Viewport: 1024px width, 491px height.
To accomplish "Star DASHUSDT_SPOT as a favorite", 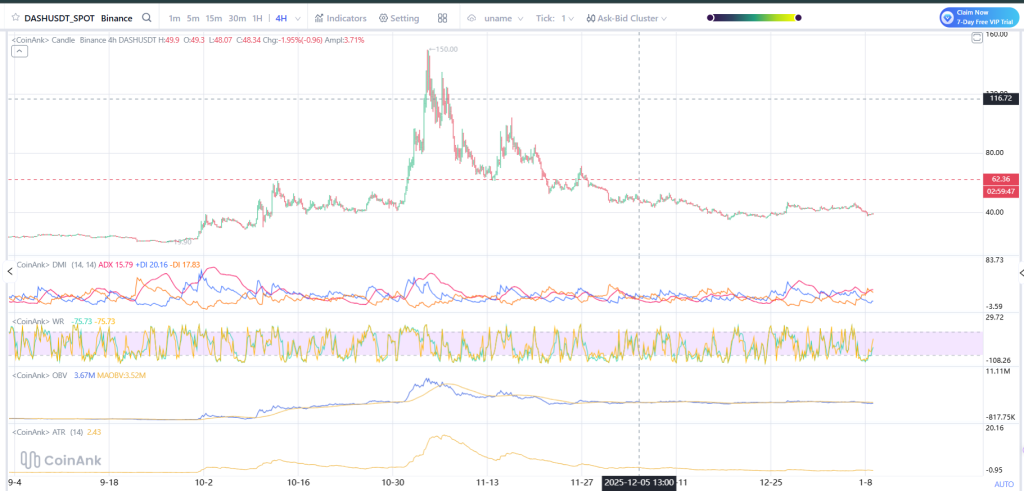I will pyautogui.click(x=15, y=18).
